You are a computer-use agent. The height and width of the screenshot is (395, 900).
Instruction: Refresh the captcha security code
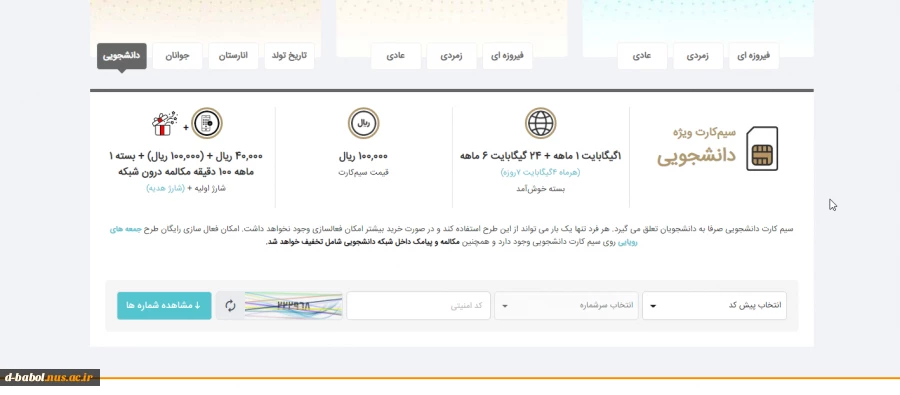click(230, 305)
